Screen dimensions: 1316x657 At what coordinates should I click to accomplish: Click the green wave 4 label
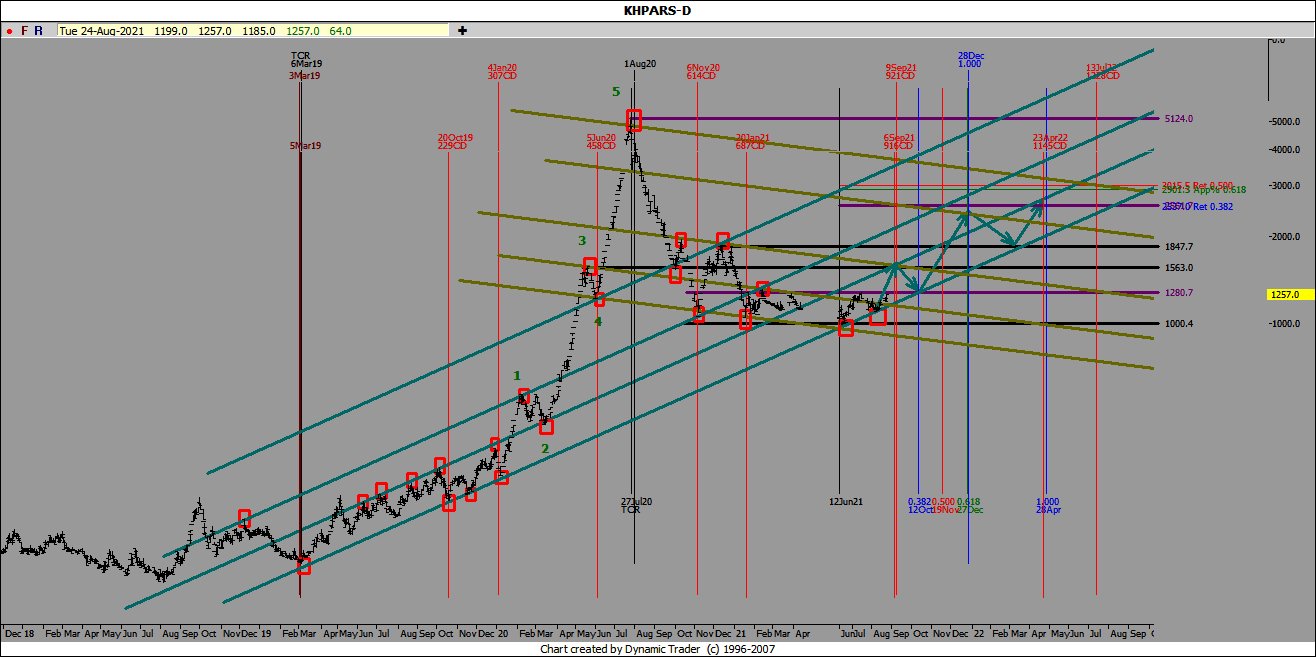pyautogui.click(x=597, y=322)
